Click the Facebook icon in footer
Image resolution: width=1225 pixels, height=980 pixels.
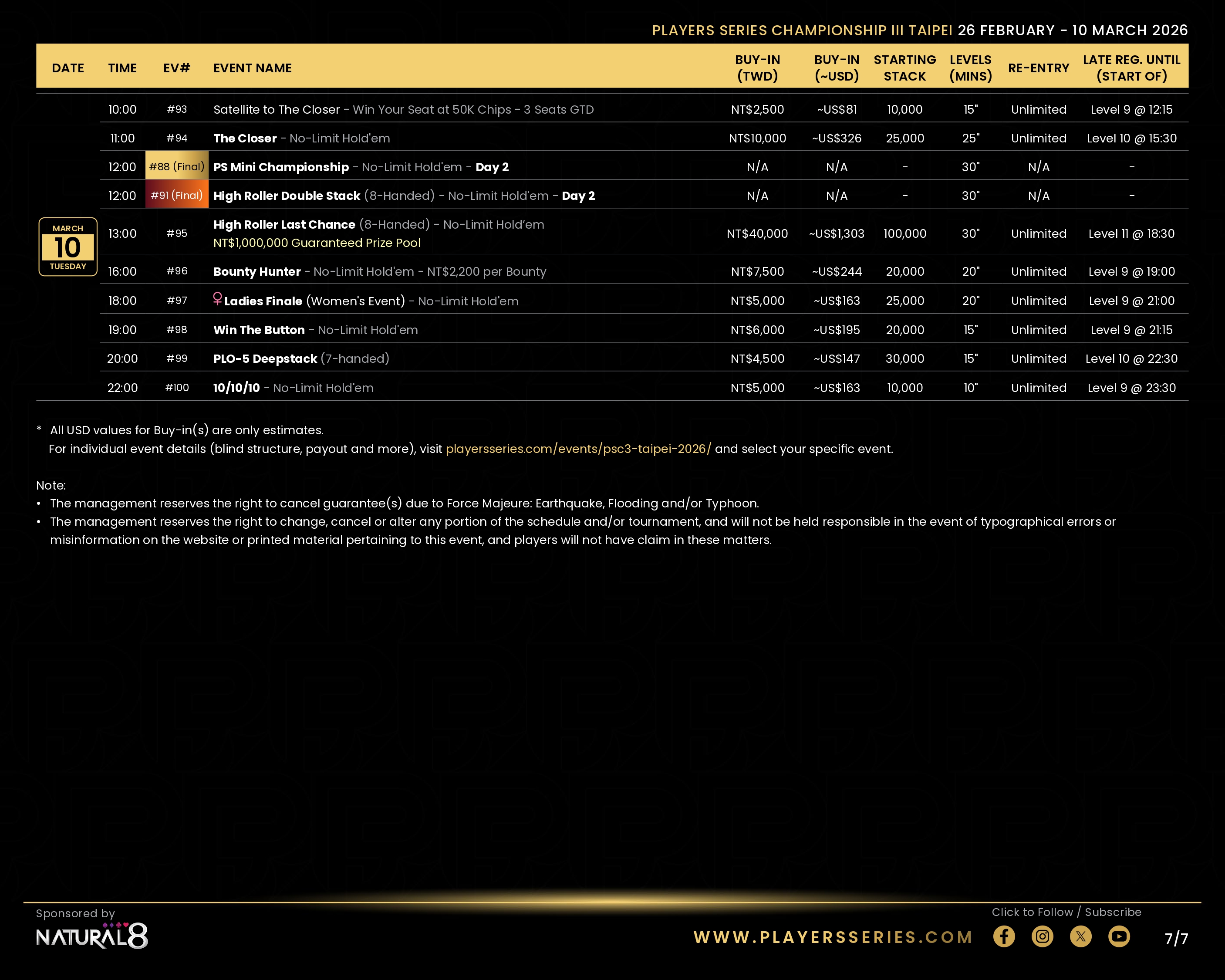click(1004, 936)
